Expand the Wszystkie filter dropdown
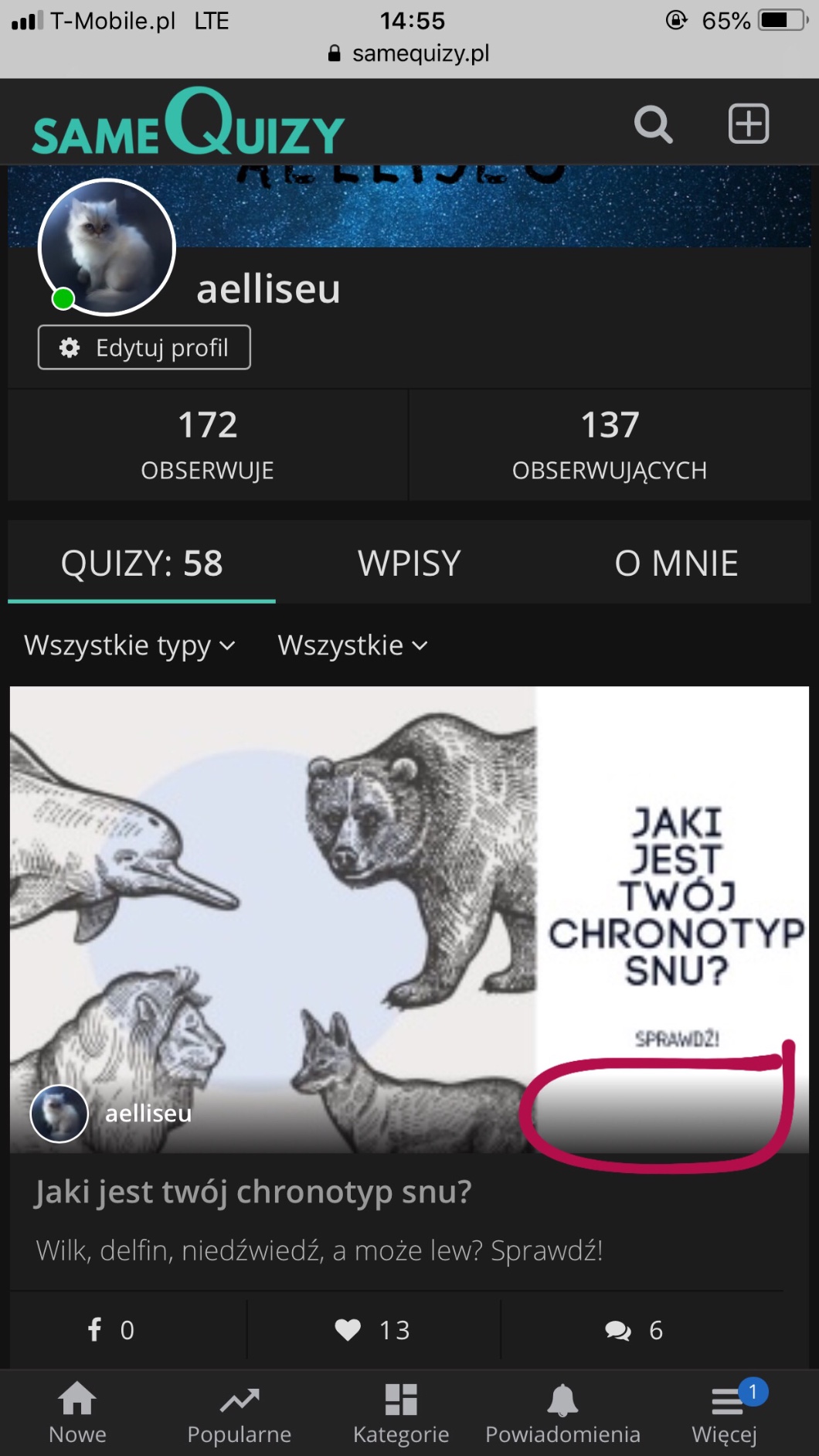The width and height of the screenshot is (819, 1456). coord(352,645)
